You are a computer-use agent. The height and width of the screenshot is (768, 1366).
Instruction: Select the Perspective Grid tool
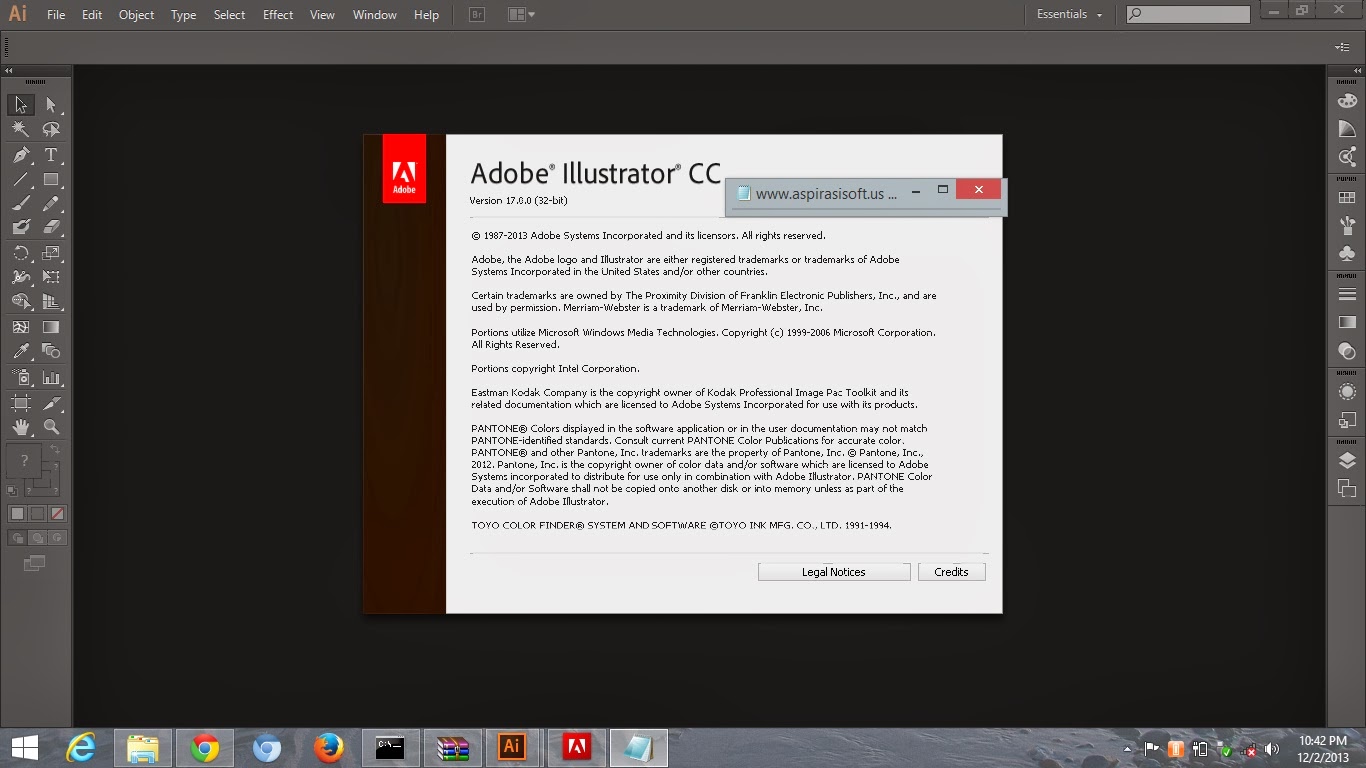tap(51, 302)
